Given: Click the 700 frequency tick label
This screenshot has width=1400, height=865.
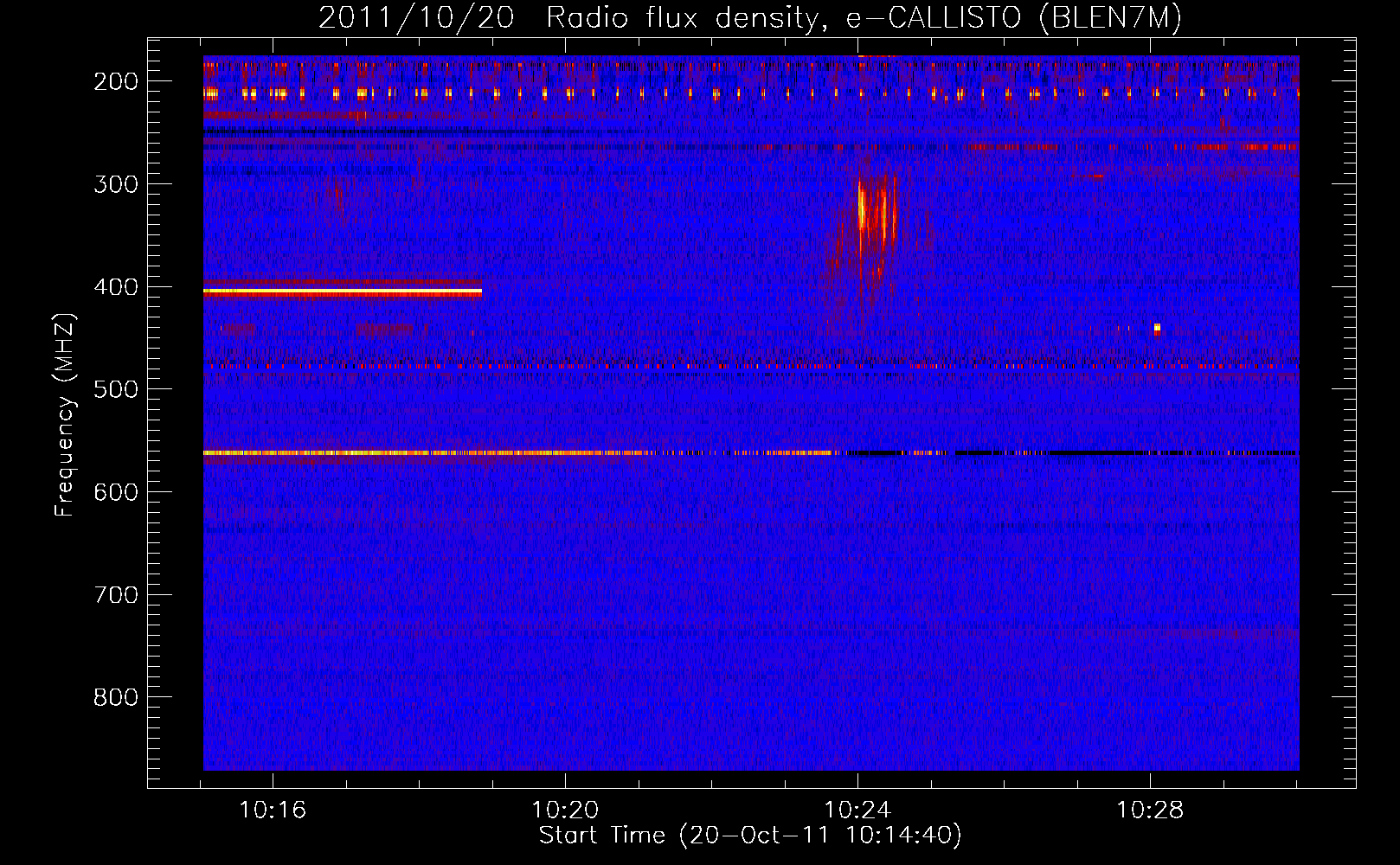Looking at the screenshot, I should [115, 595].
